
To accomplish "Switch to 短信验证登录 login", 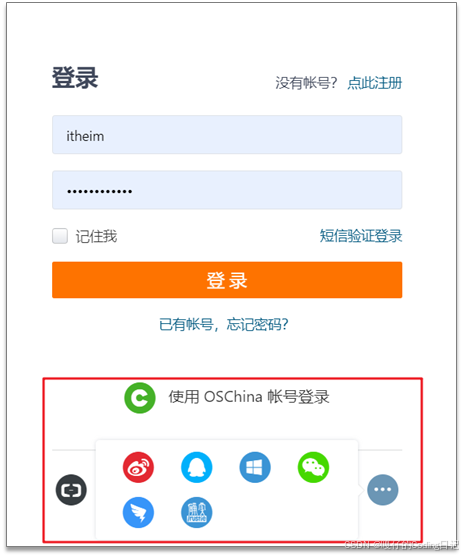I will [x=361, y=236].
